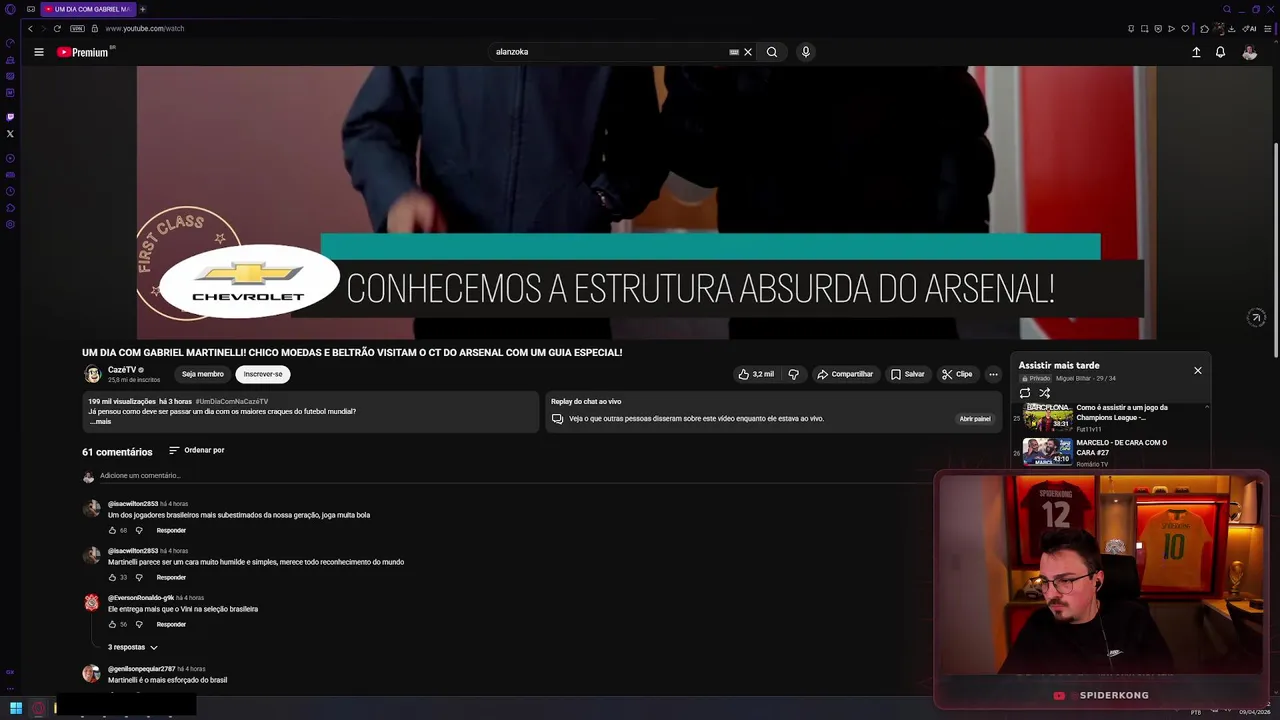This screenshot has height=720, width=1280.
Task: Open the CazéTV channel name link
Action: point(122,370)
